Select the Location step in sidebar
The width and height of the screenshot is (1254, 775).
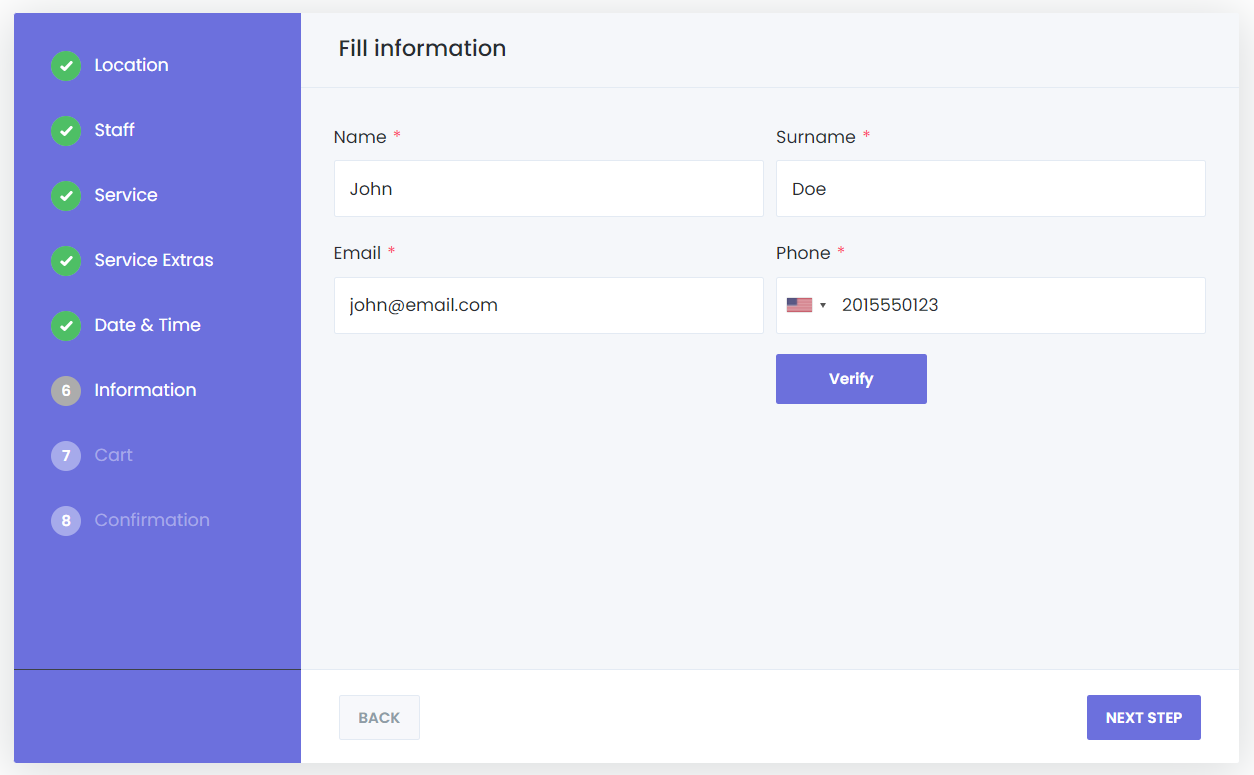[131, 65]
